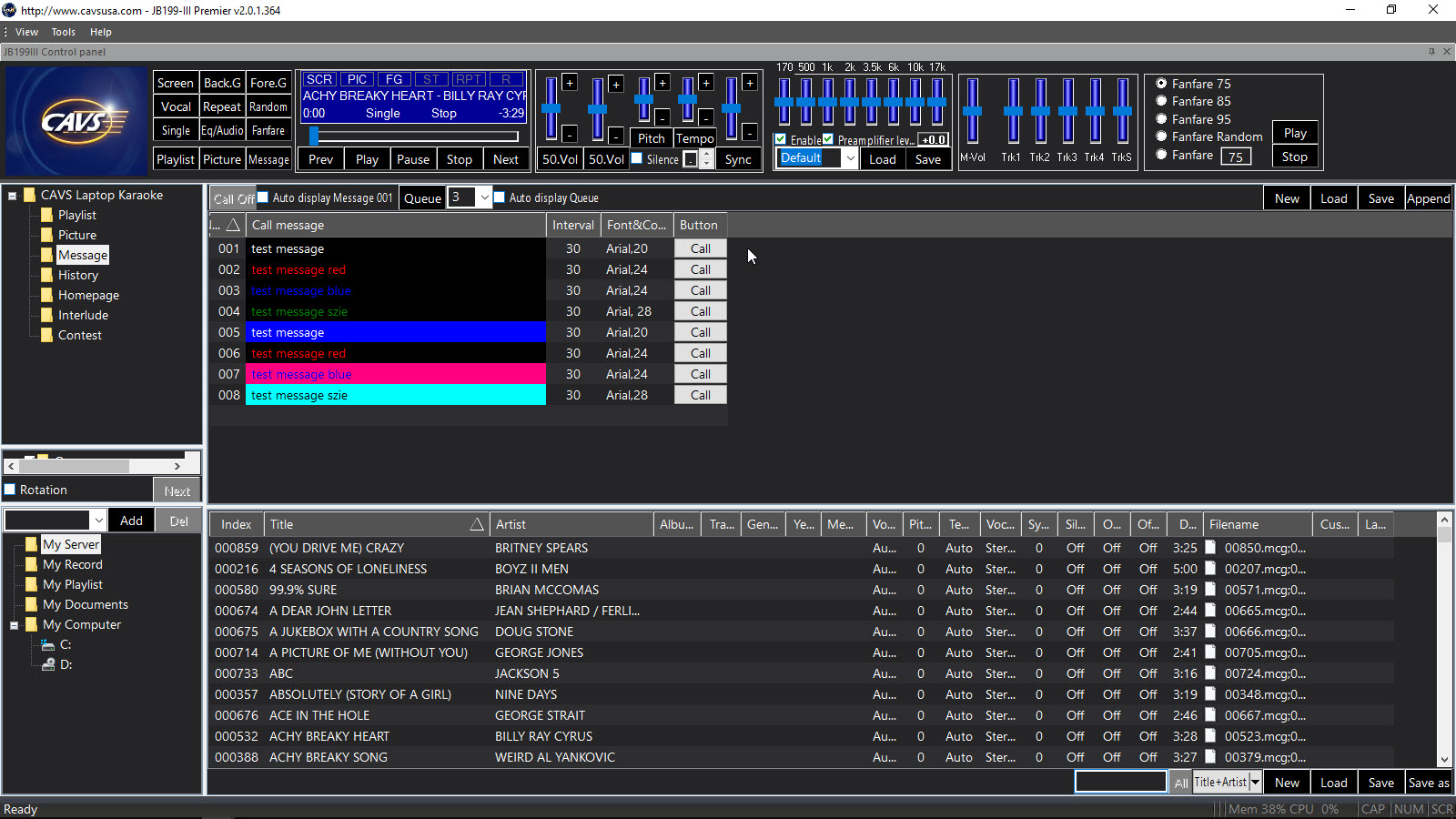Screen dimensions: 1456x819
Task: Adjust the 170 Hz equalizer slider
Action: coord(784,101)
